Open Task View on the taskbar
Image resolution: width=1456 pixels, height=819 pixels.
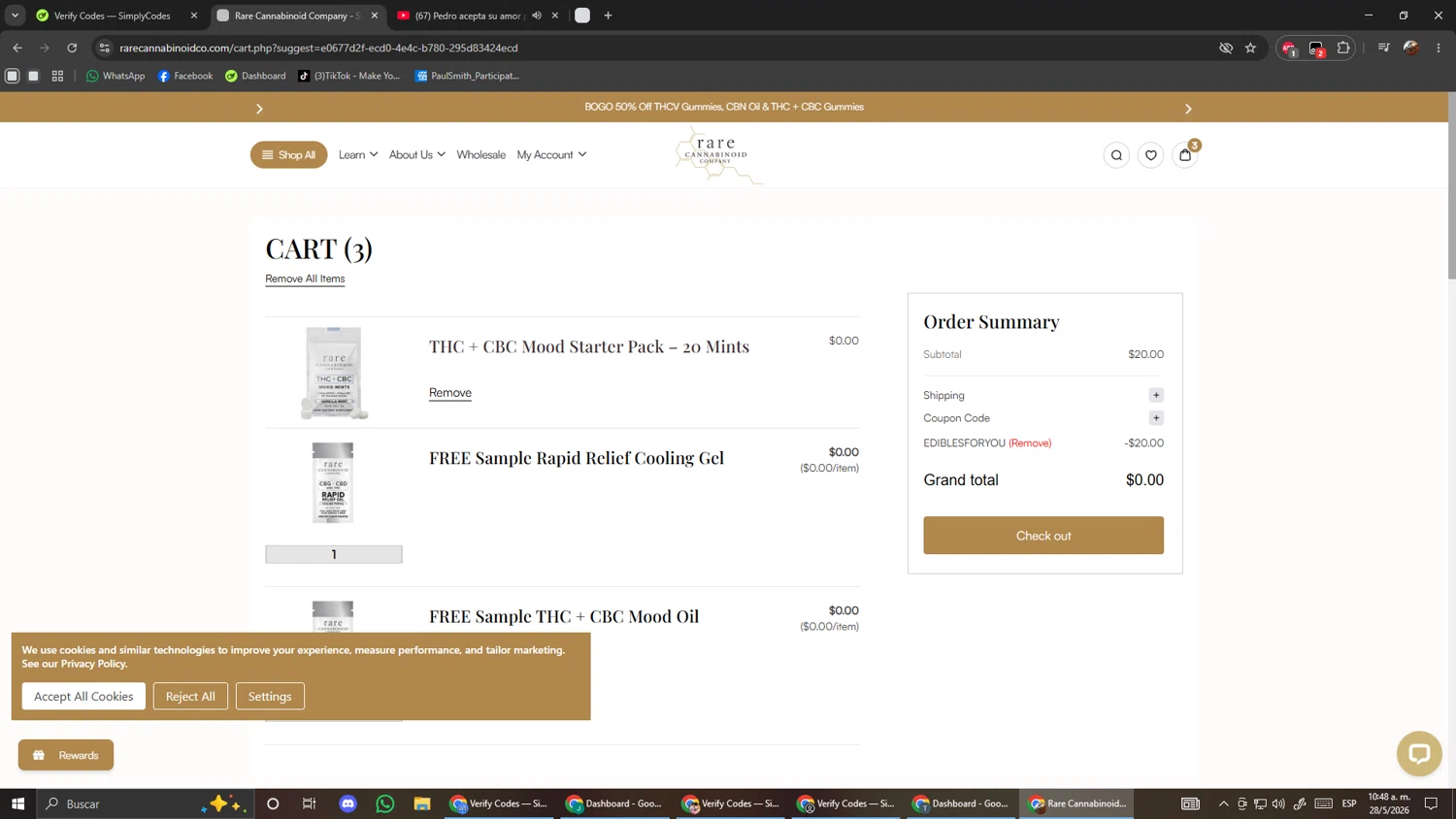click(310, 803)
